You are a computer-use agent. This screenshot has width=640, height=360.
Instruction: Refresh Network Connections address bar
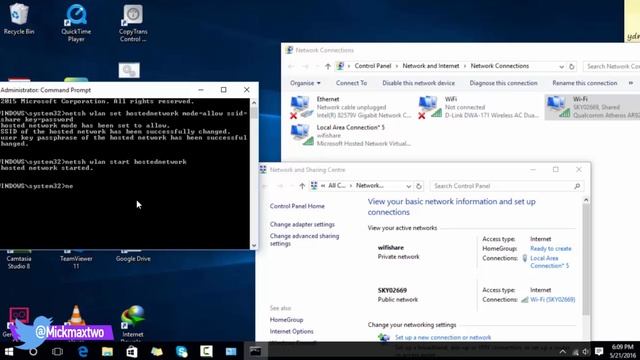[571, 67]
